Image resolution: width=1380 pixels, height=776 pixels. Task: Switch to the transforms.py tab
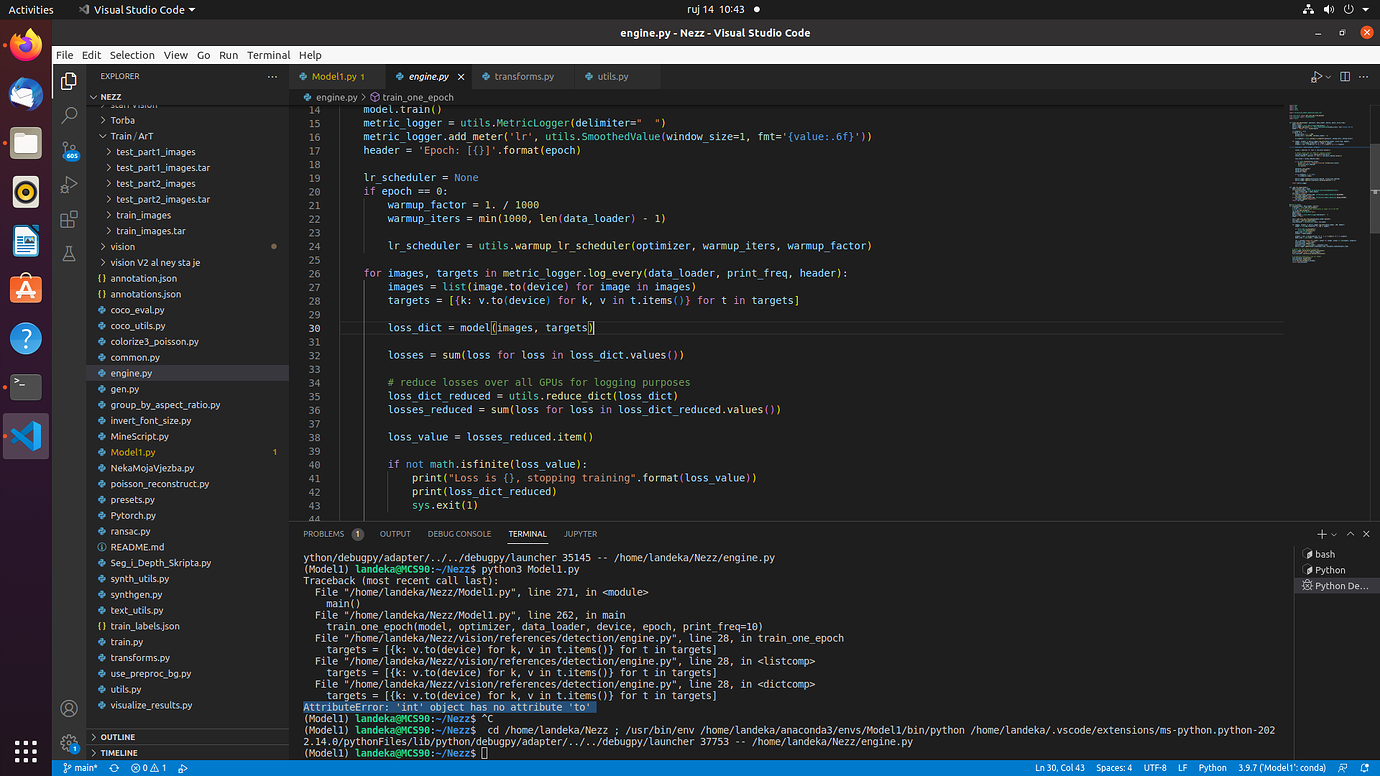pos(523,77)
